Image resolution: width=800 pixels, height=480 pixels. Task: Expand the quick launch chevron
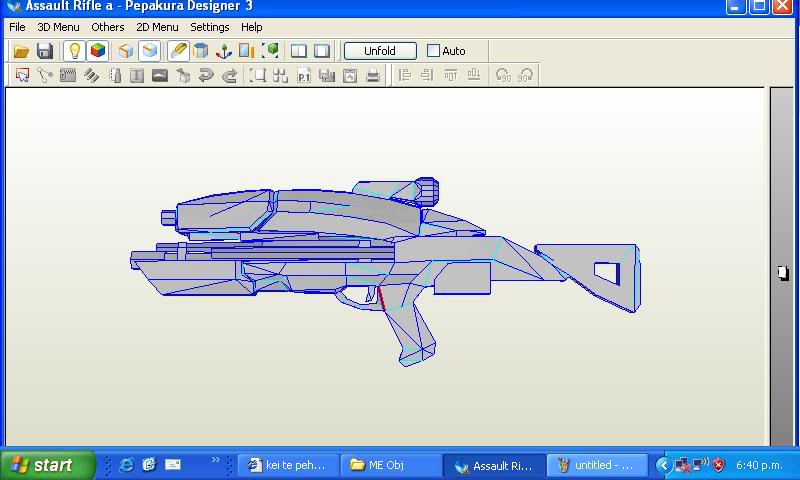click(x=216, y=460)
